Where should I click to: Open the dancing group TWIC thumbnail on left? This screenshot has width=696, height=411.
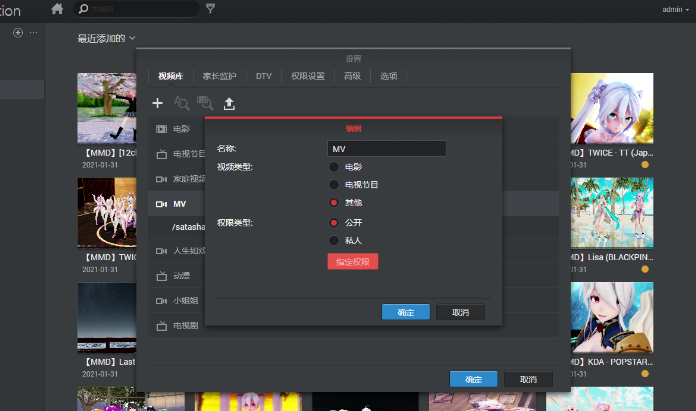tap(107, 213)
